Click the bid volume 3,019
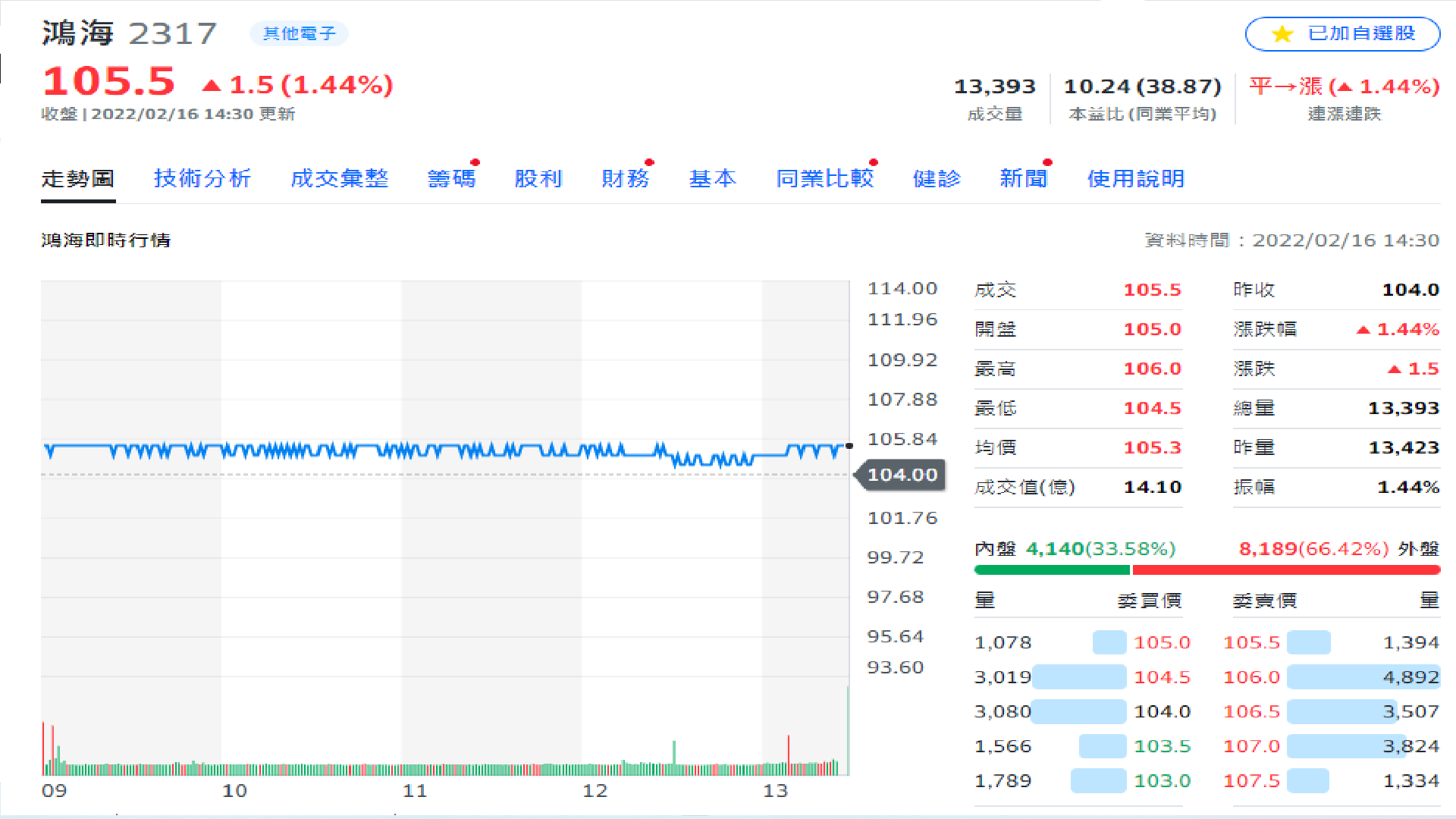This screenshot has height=819, width=1456. pos(1003,677)
